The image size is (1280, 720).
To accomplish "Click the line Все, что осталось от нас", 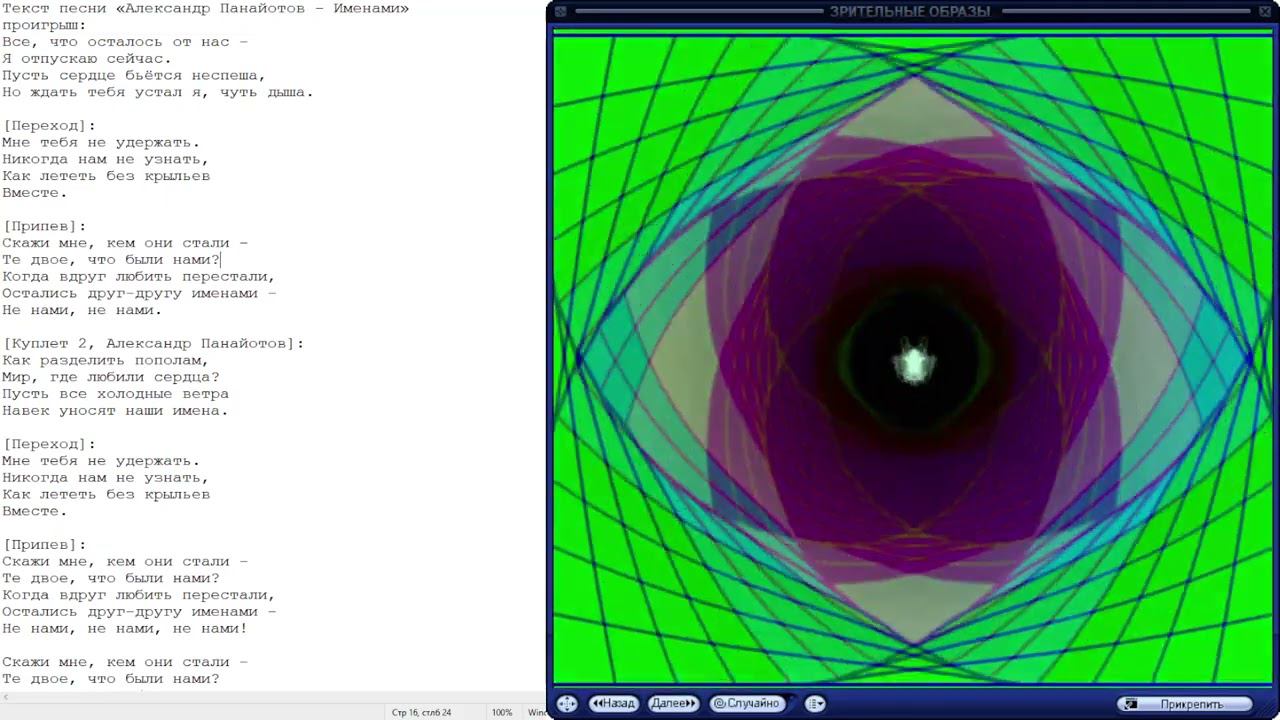I will [125, 42].
